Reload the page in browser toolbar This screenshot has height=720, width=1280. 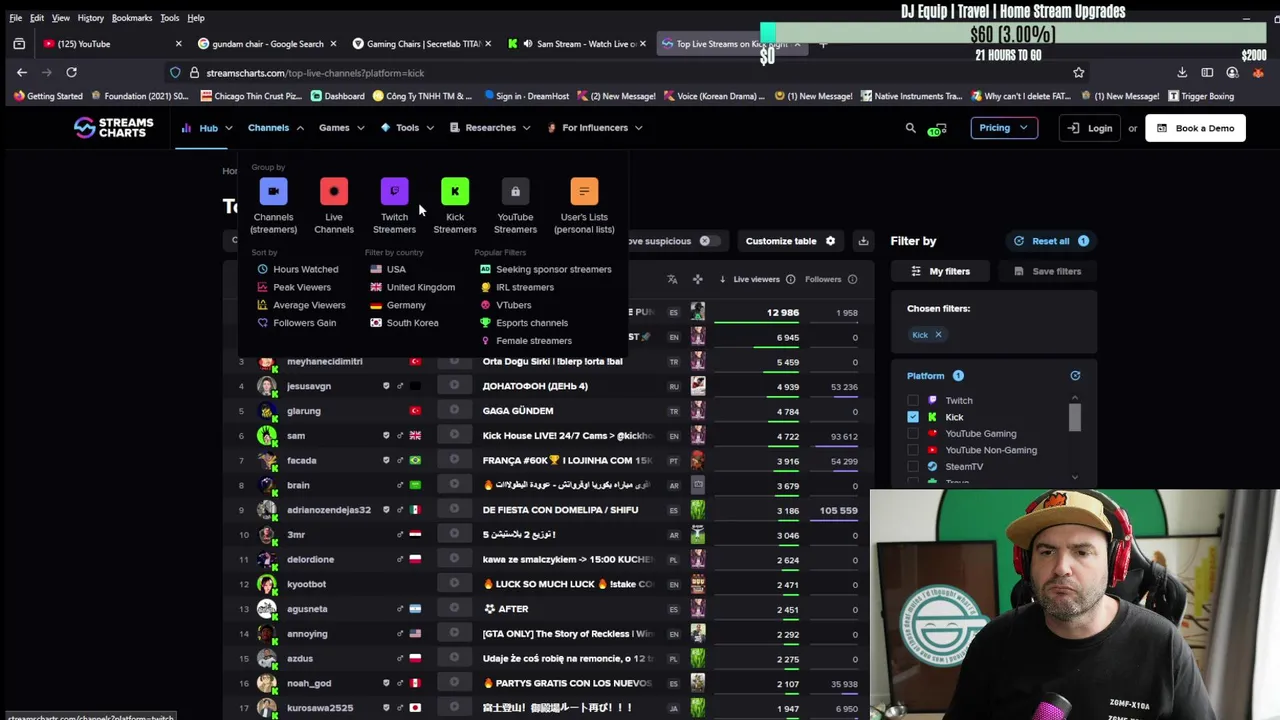[x=71, y=72]
